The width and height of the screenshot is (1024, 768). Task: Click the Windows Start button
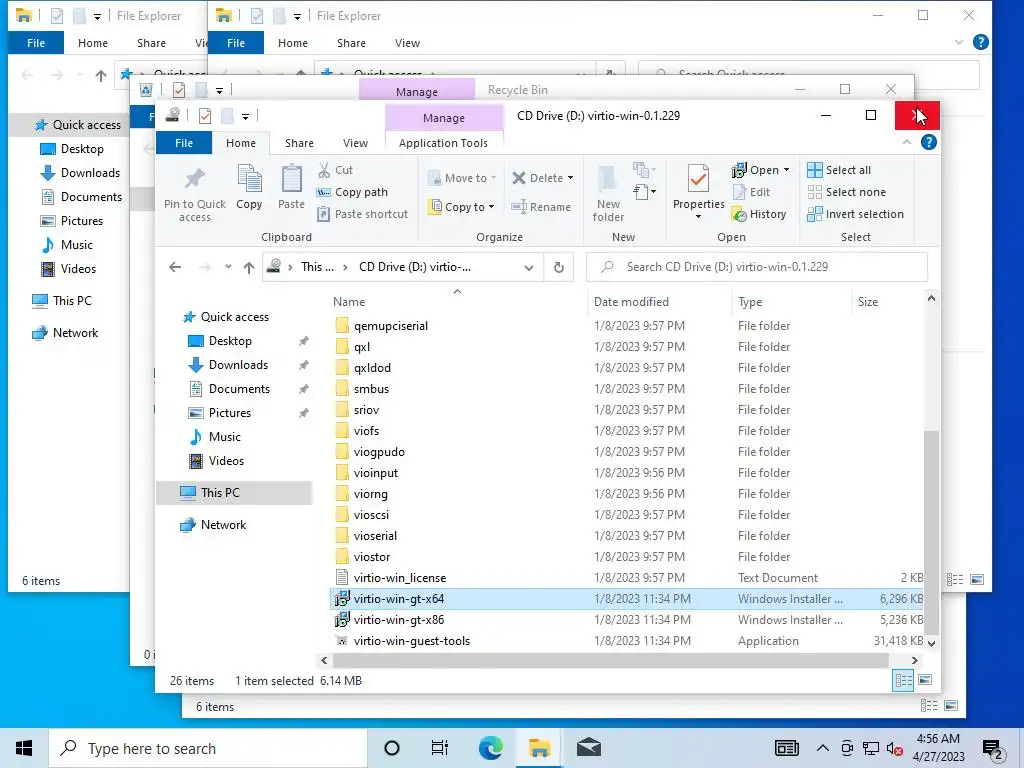point(24,748)
